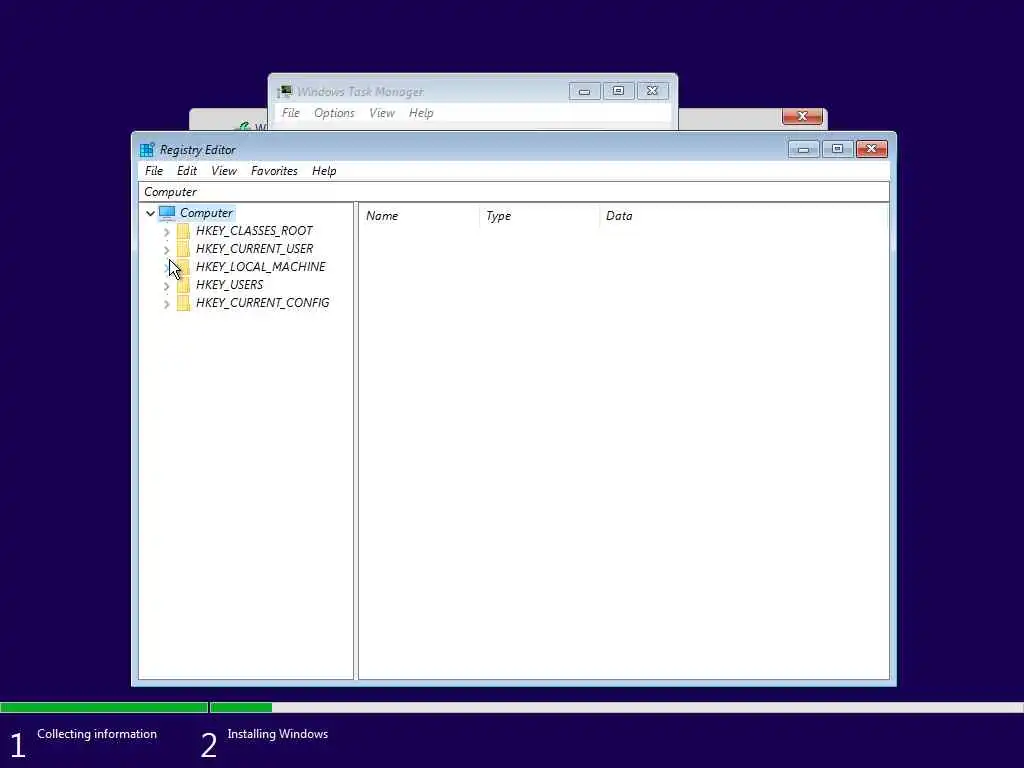Click the registry address bar field
The width and height of the screenshot is (1024, 768).
[513, 192]
